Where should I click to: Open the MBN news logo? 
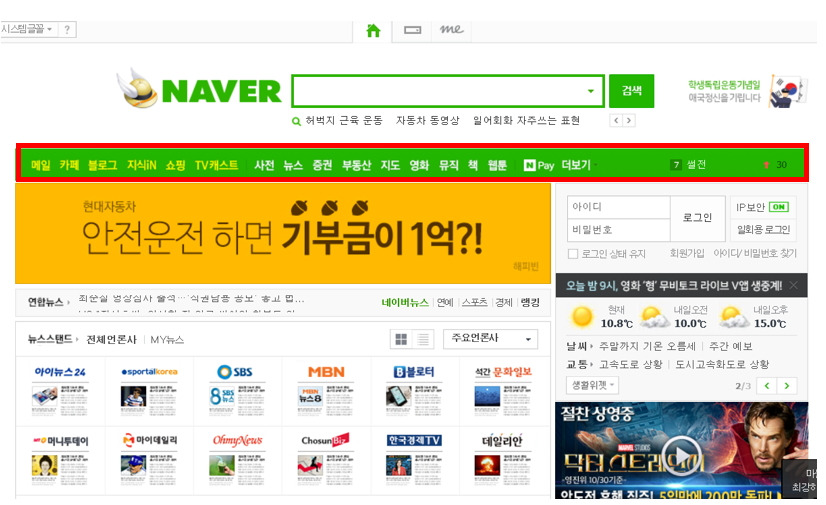[326, 372]
